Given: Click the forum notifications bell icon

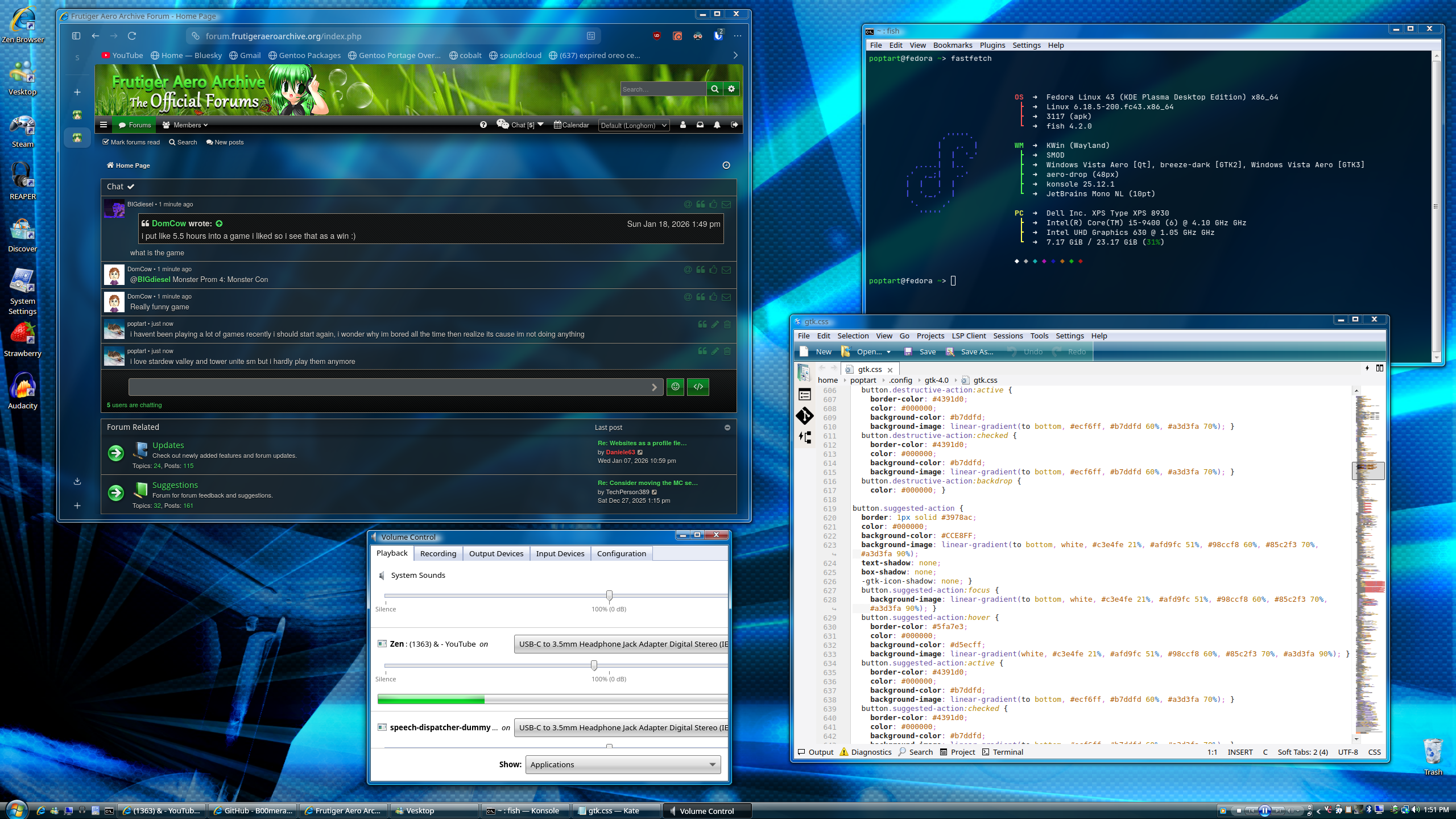Looking at the screenshot, I should [717, 125].
